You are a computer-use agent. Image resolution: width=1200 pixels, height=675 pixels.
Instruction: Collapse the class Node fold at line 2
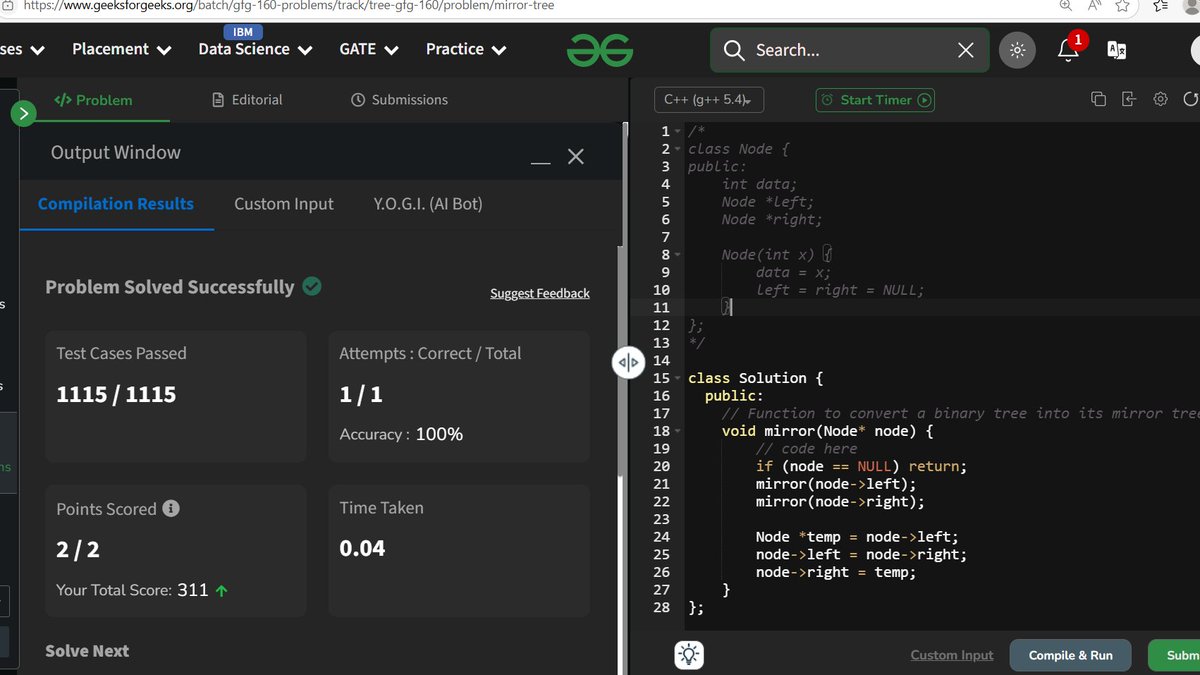point(678,149)
